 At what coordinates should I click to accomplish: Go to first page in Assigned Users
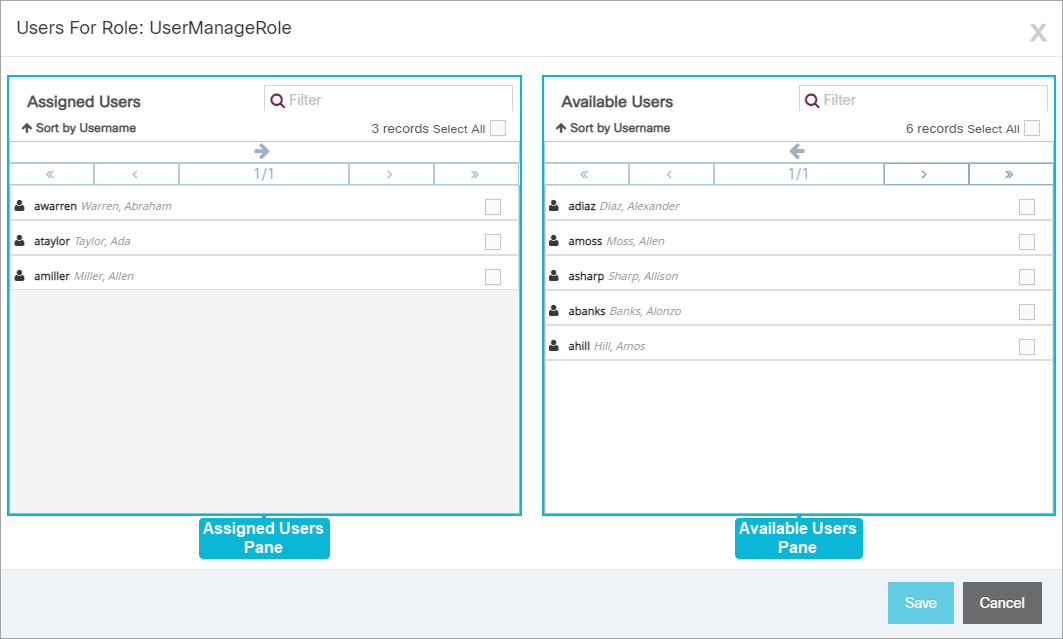[51, 174]
